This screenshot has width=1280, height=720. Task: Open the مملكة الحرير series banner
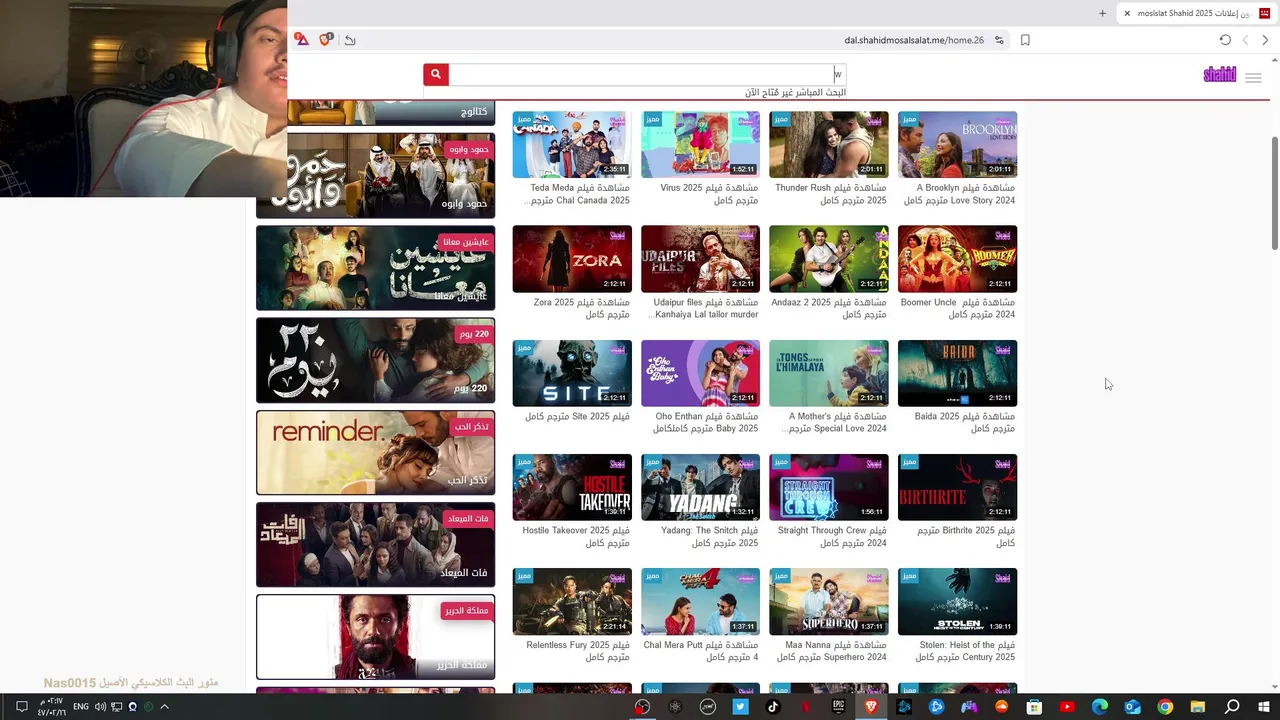pyautogui.click(x=375, y=637)
